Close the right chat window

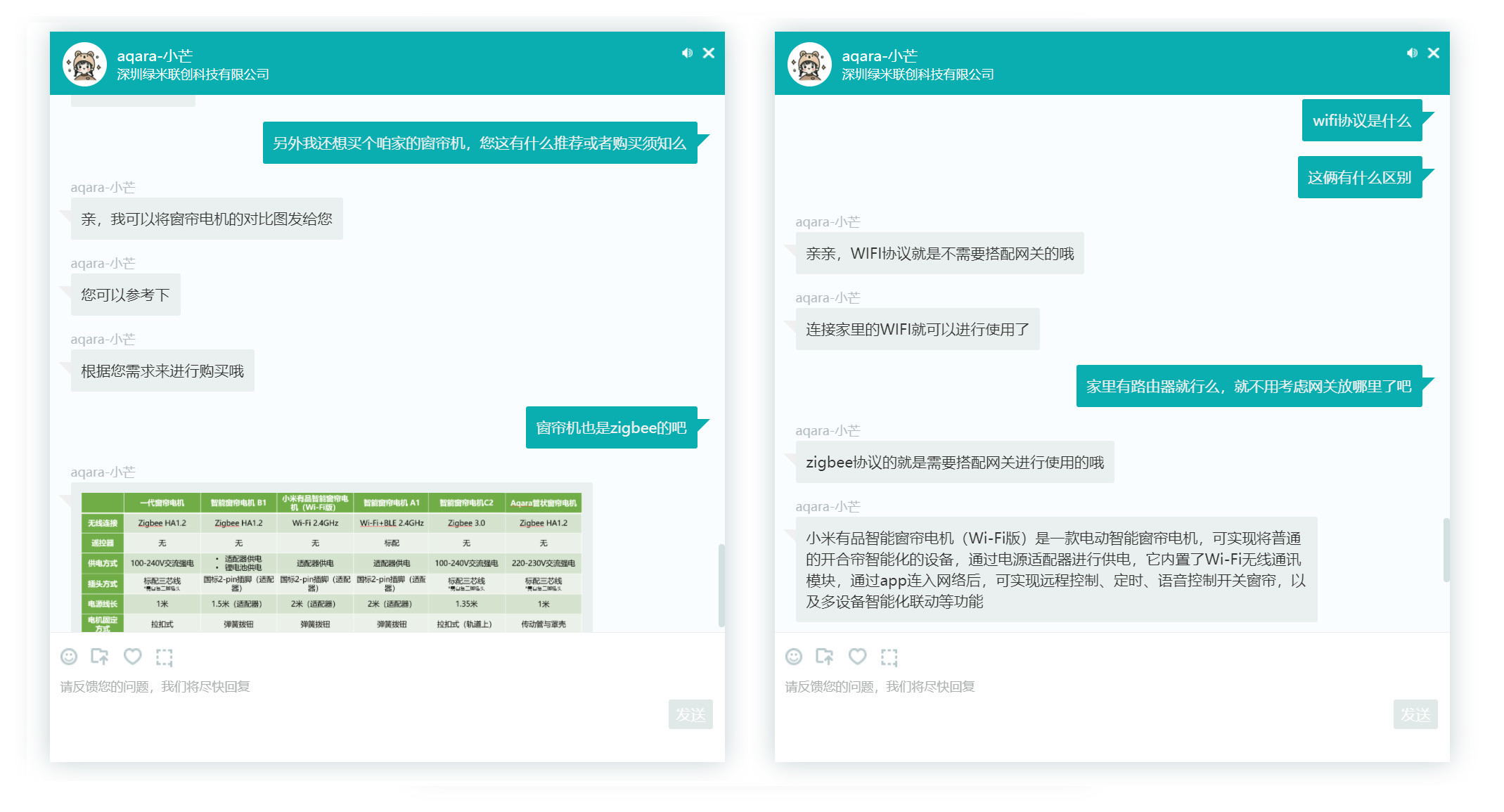point(1434,53)
